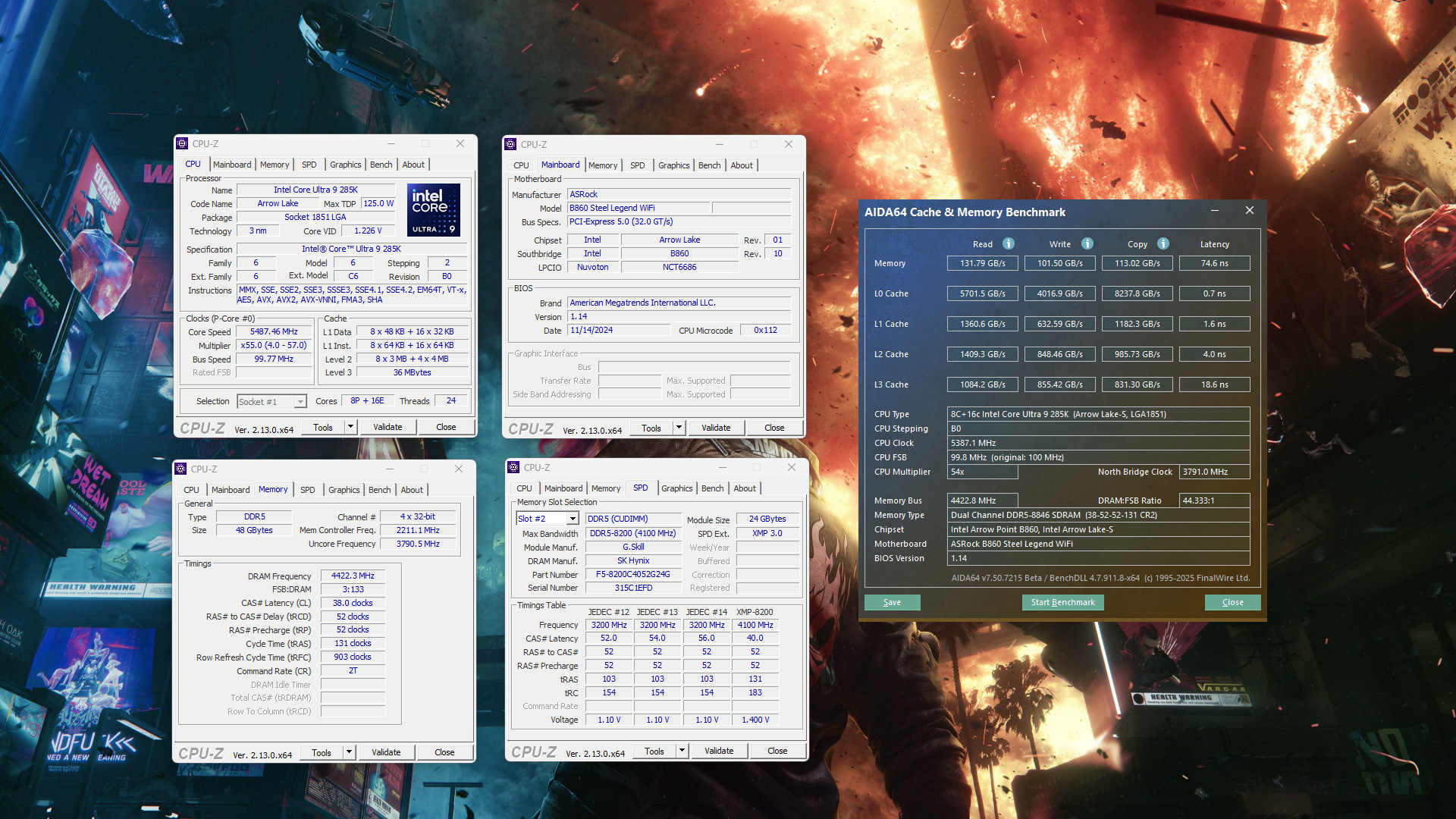Minimize the AIDA64 benchmark window

1215,211
